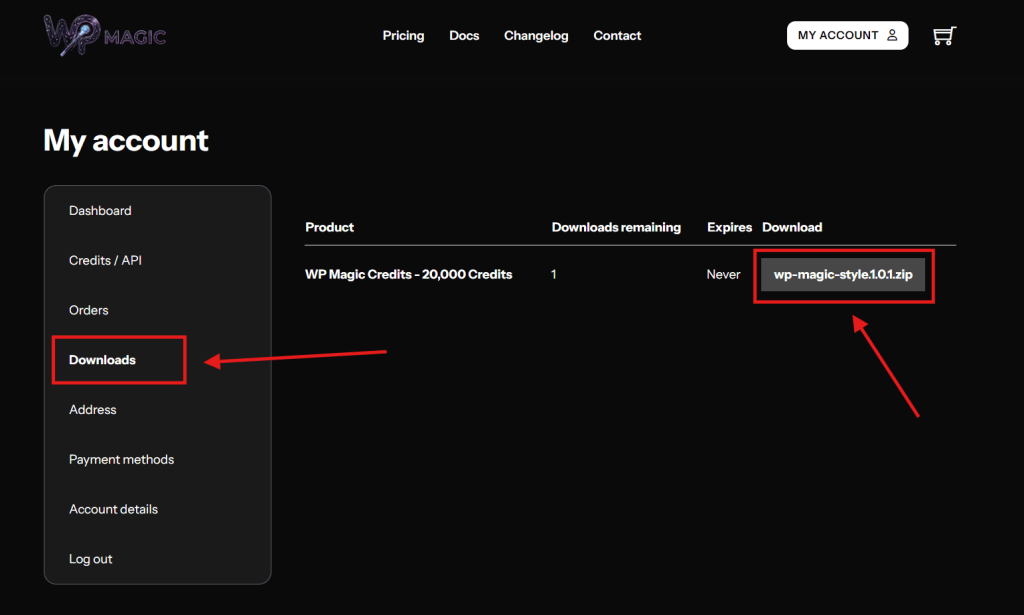Screen dimensions: 1024x615
Task: Click the Downloads remaining column header
Action: pyautogui.click(x=616, y=228)
